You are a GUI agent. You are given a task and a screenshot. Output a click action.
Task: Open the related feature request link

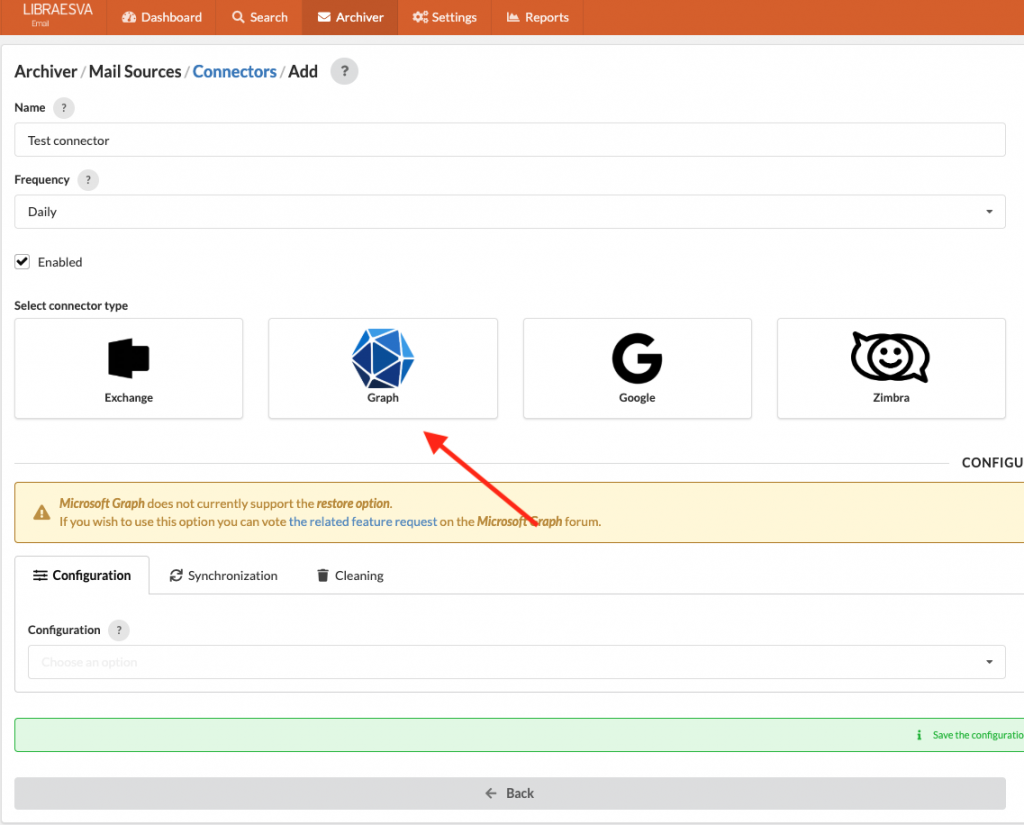(x=362, y=521)
